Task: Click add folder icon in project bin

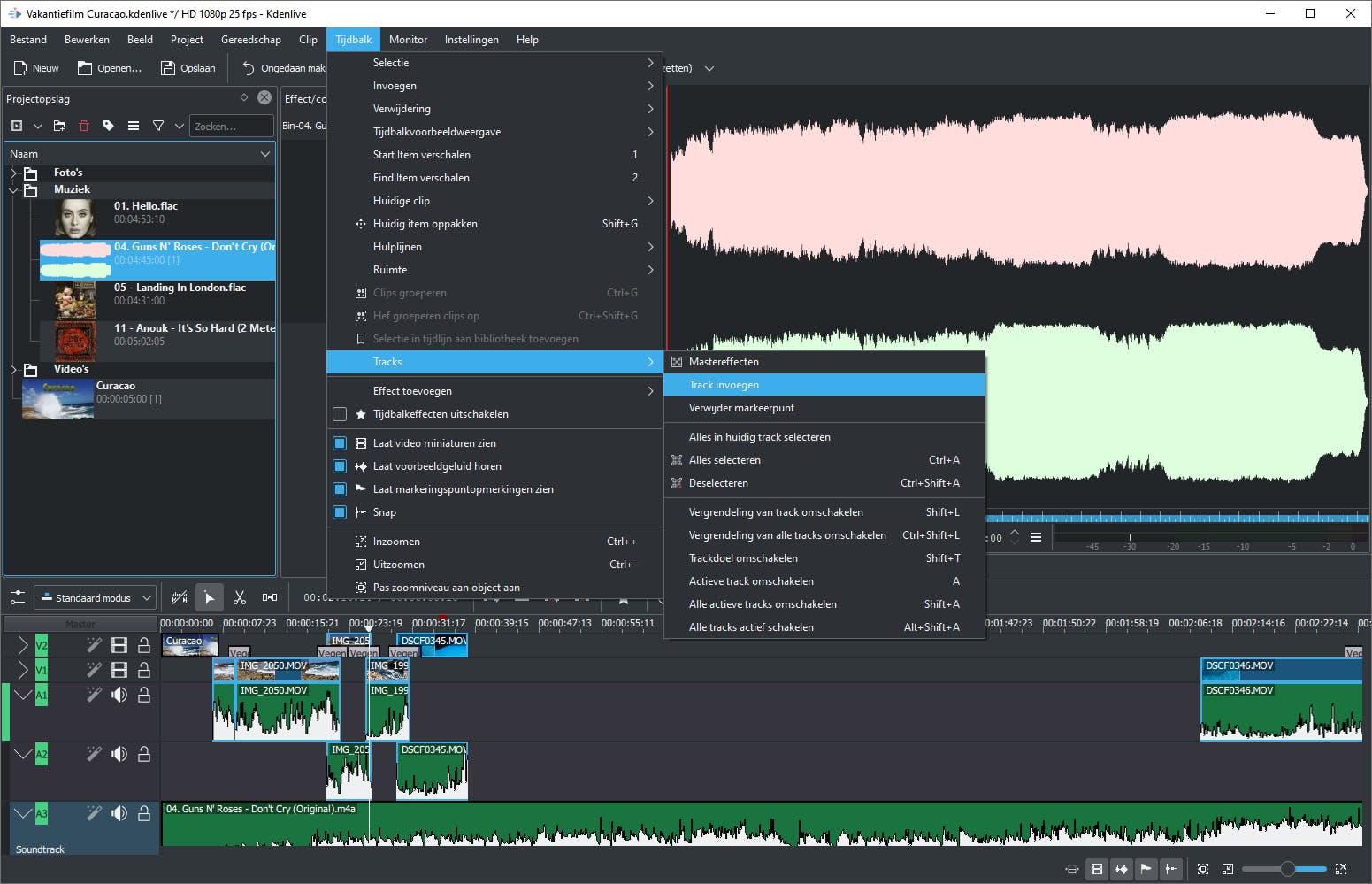Action: (59, 127)
